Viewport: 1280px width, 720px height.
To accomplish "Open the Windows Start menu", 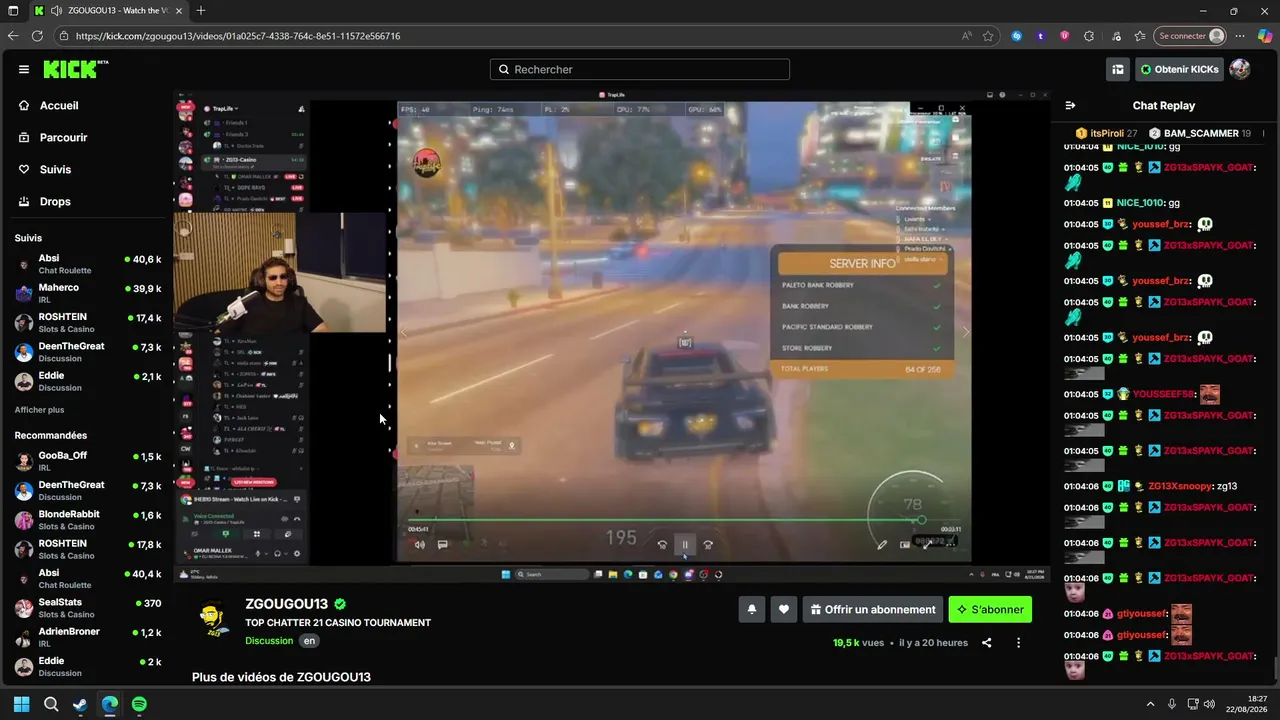I will click(x=21, y=704).
